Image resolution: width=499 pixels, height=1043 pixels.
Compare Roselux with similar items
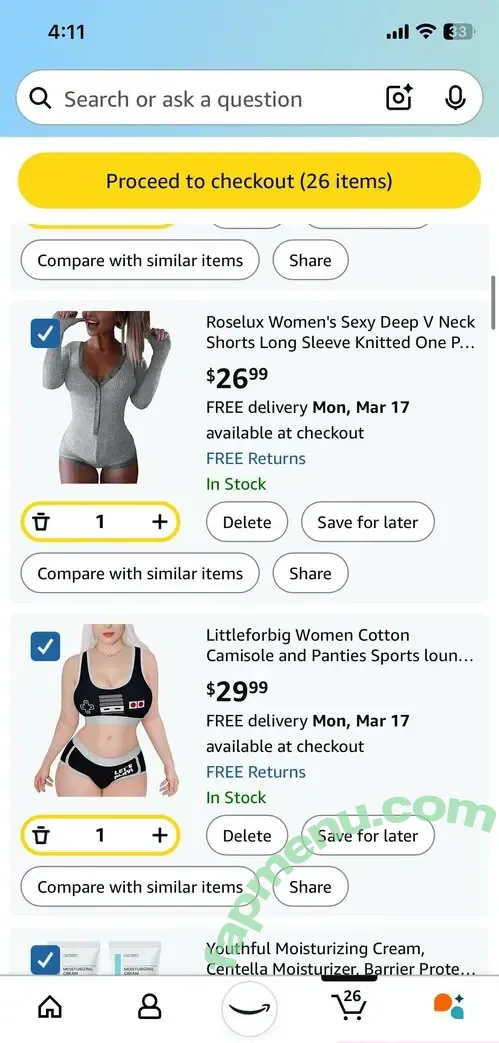tap(140, 573)
